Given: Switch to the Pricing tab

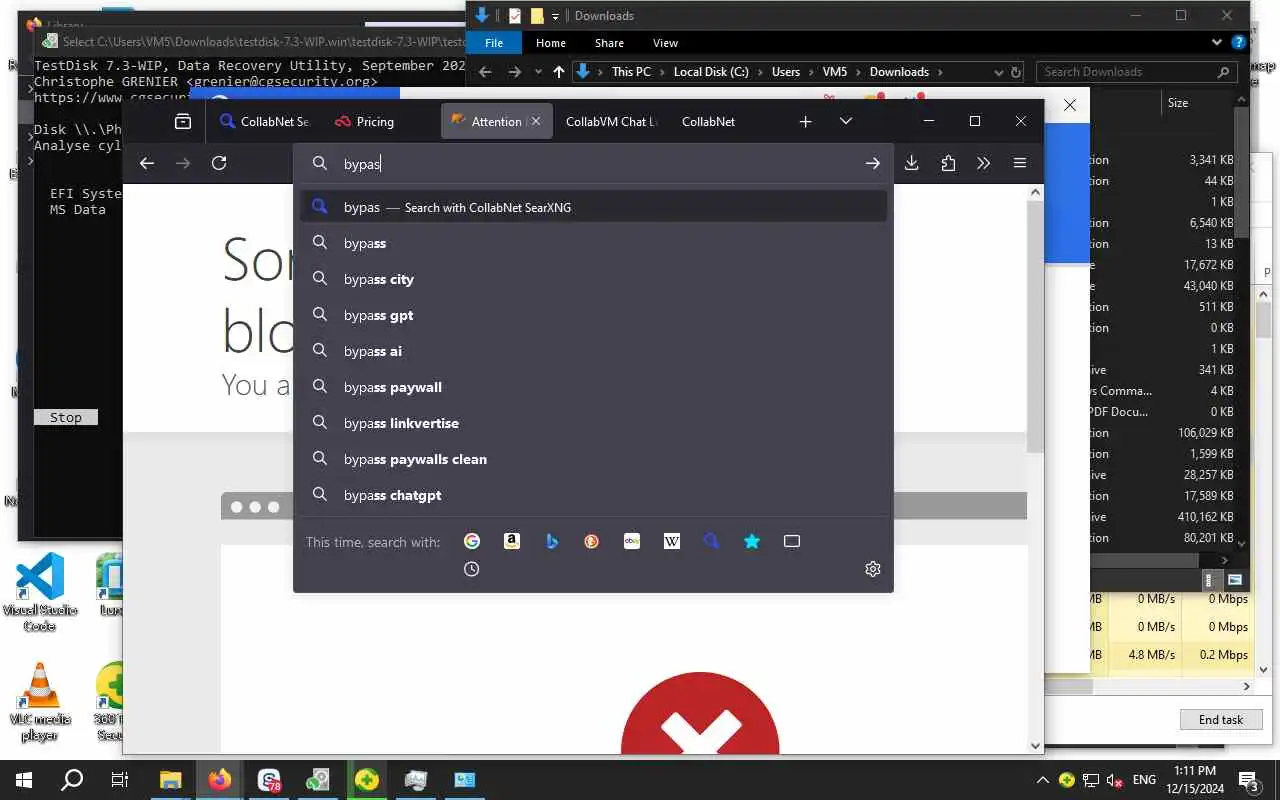Looking at the screenshot, I should click(375, 121).
